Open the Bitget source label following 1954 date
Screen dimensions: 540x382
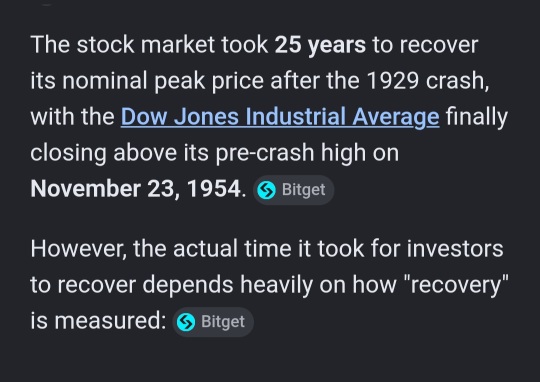point(294,190)
